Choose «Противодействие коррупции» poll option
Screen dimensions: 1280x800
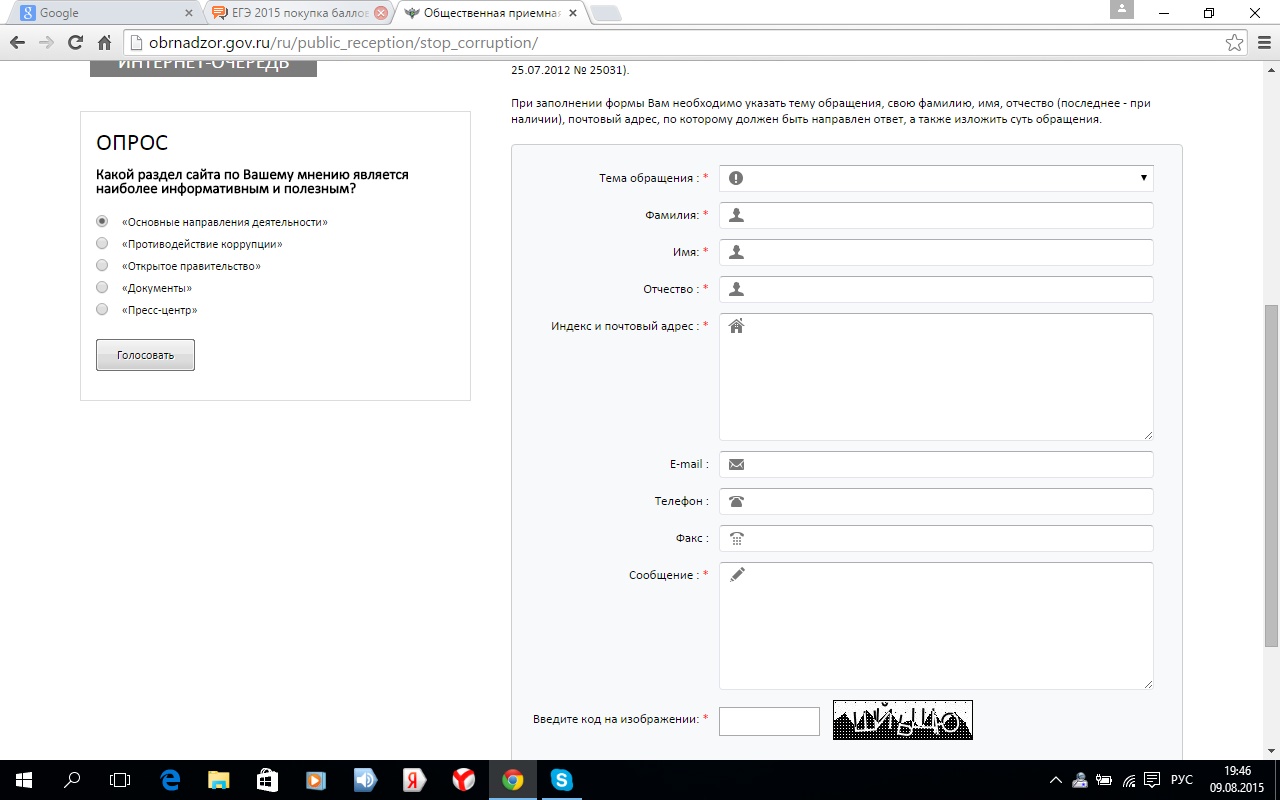tap(102, 244)
